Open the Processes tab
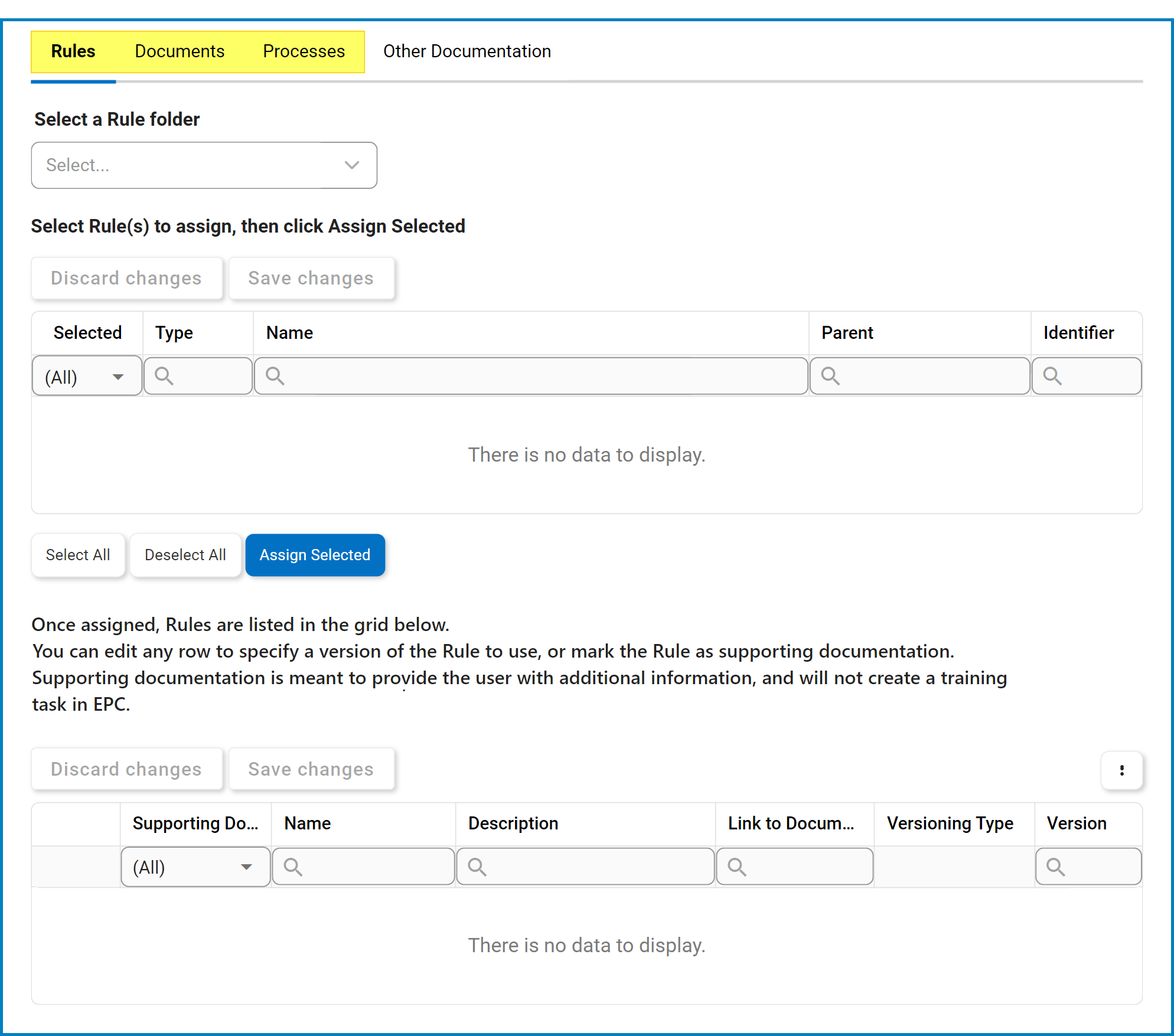Image resolution: width=1174 pixels, height=1036 pixels. (x=304, y=51)
